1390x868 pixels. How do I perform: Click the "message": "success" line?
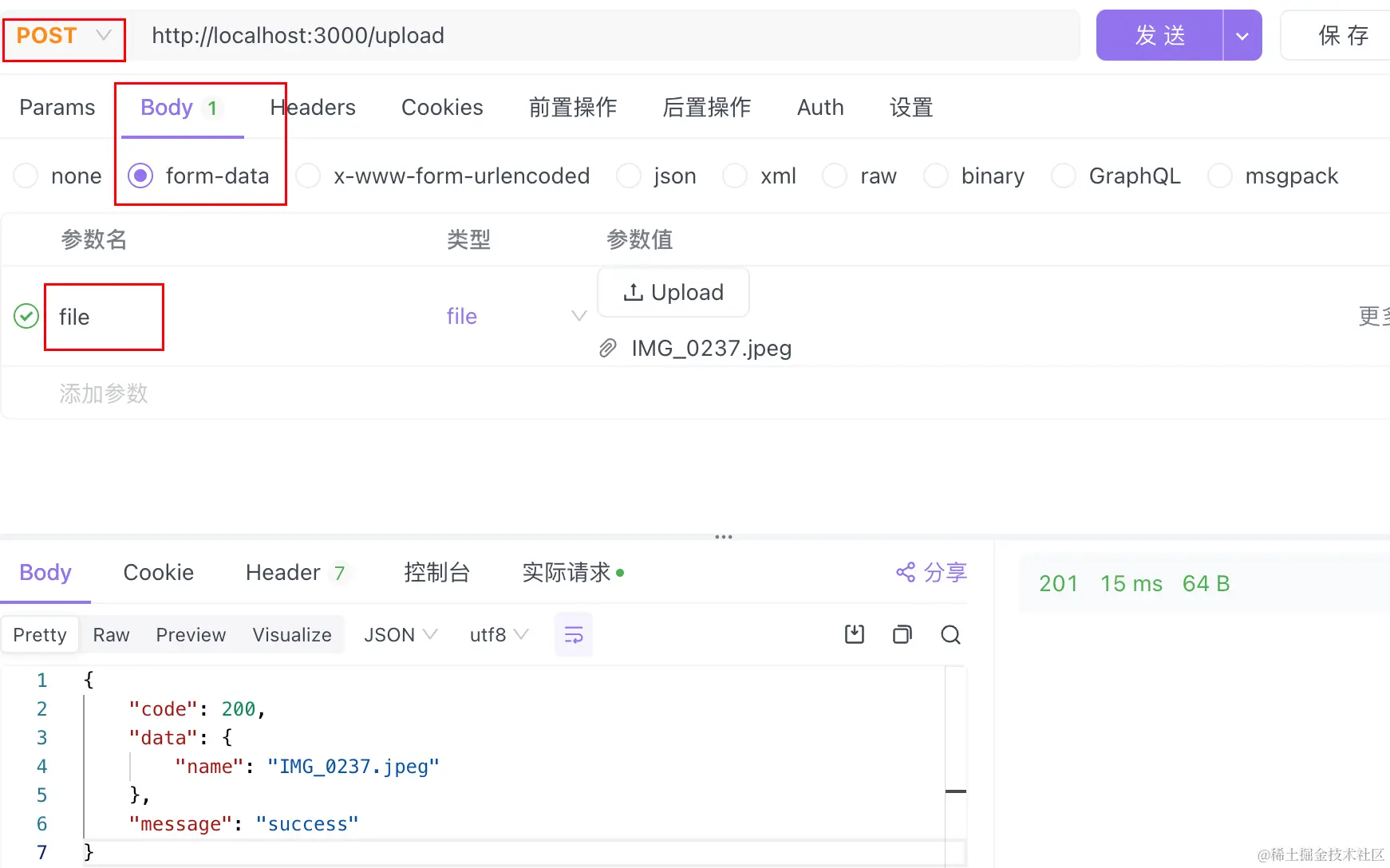click(x=243, y=824)
